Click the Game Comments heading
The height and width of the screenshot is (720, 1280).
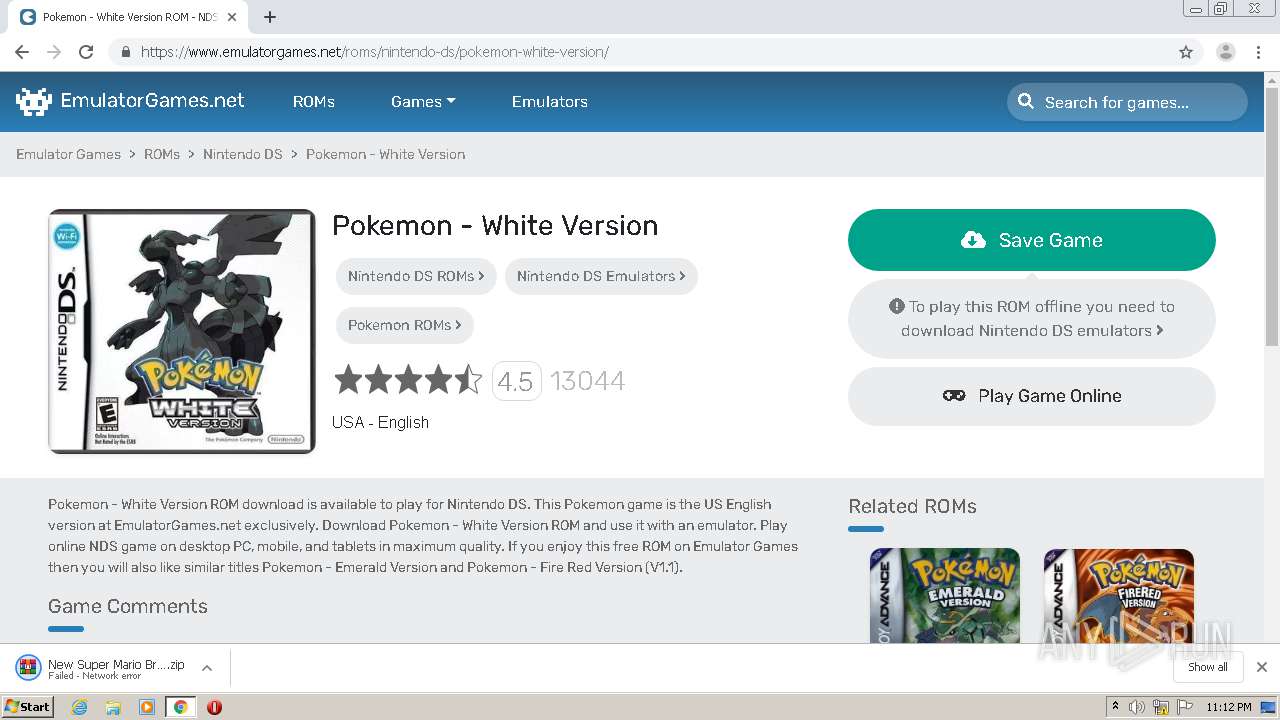pos(128,606)
